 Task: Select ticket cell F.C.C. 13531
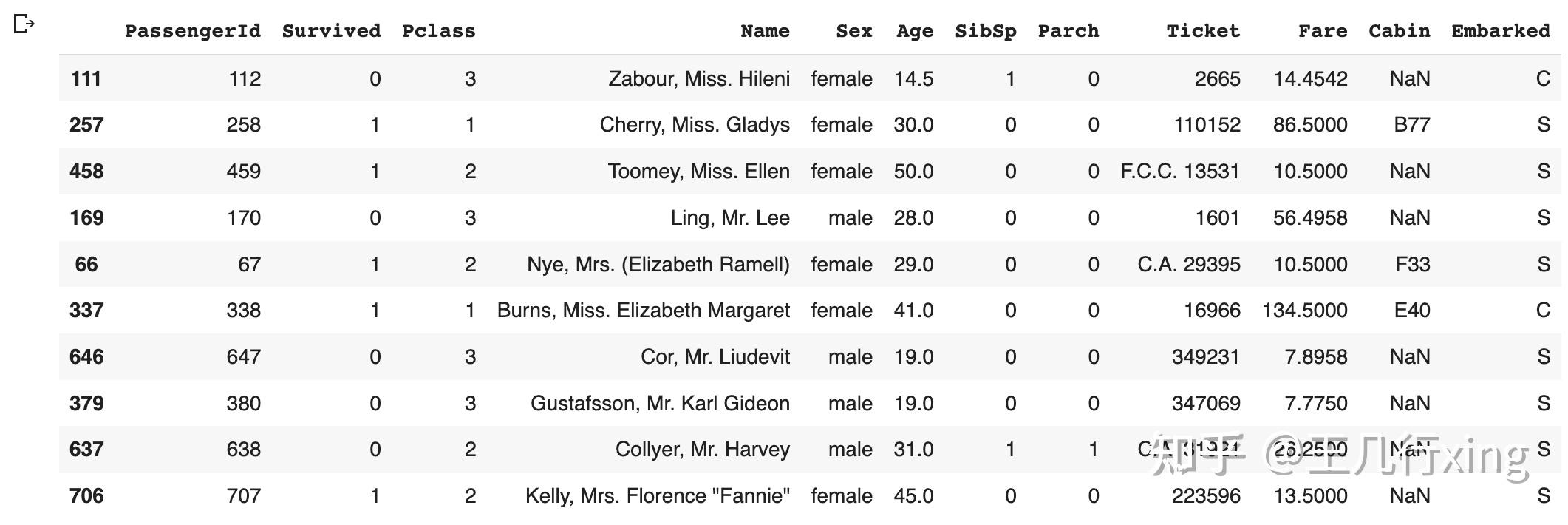1180,172
